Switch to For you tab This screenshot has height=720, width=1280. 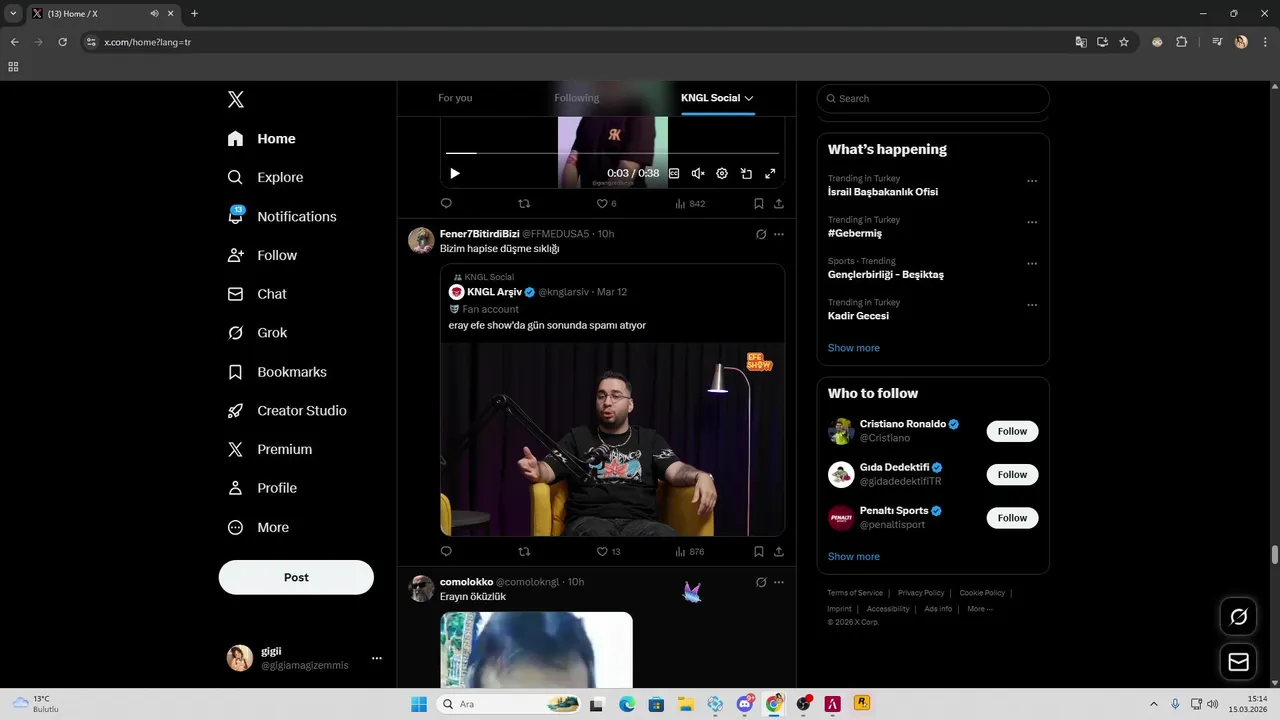pos(455,98)
